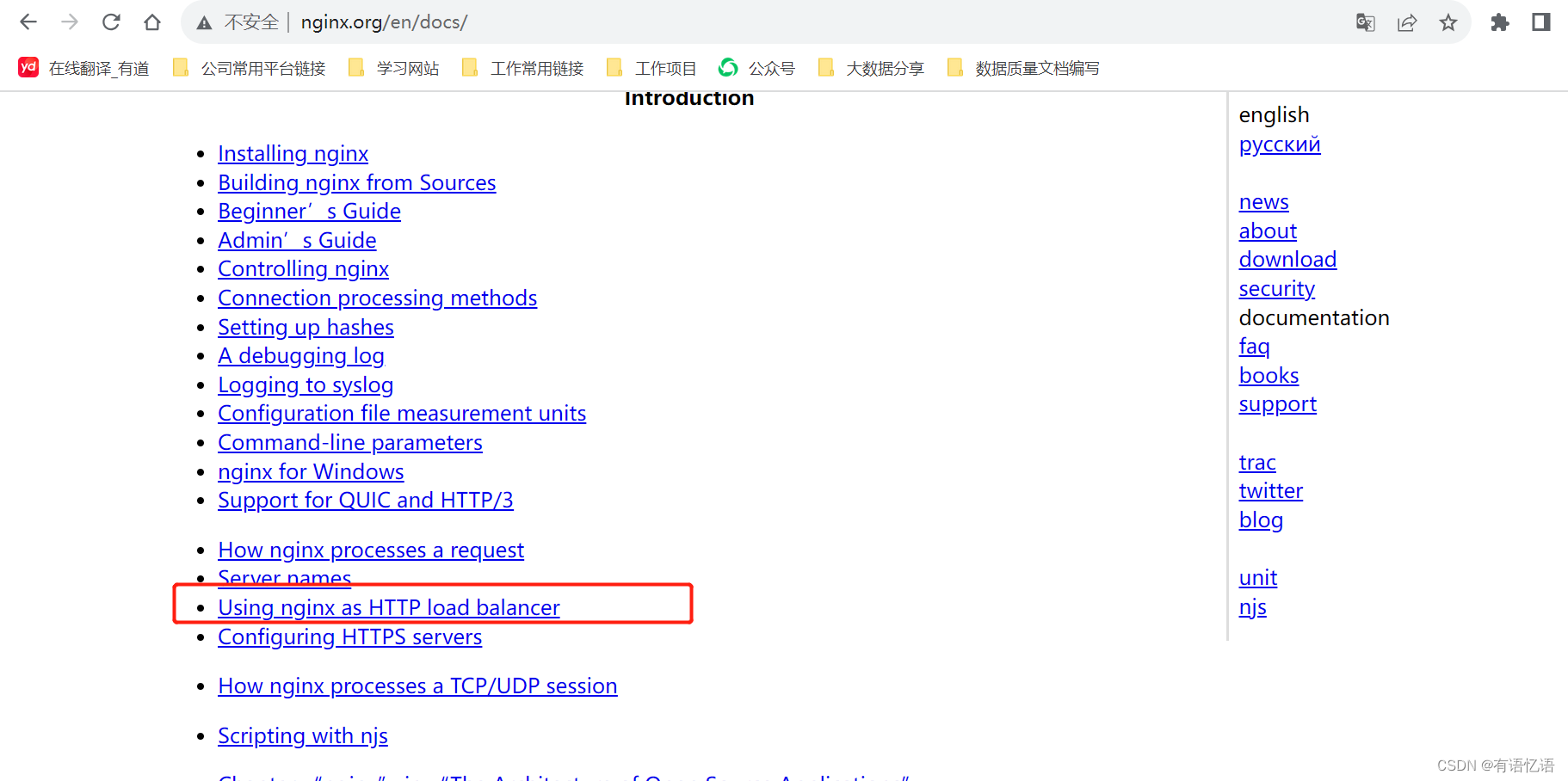Open Using nginx as HTTP load balancer

(x=389, y=608)
